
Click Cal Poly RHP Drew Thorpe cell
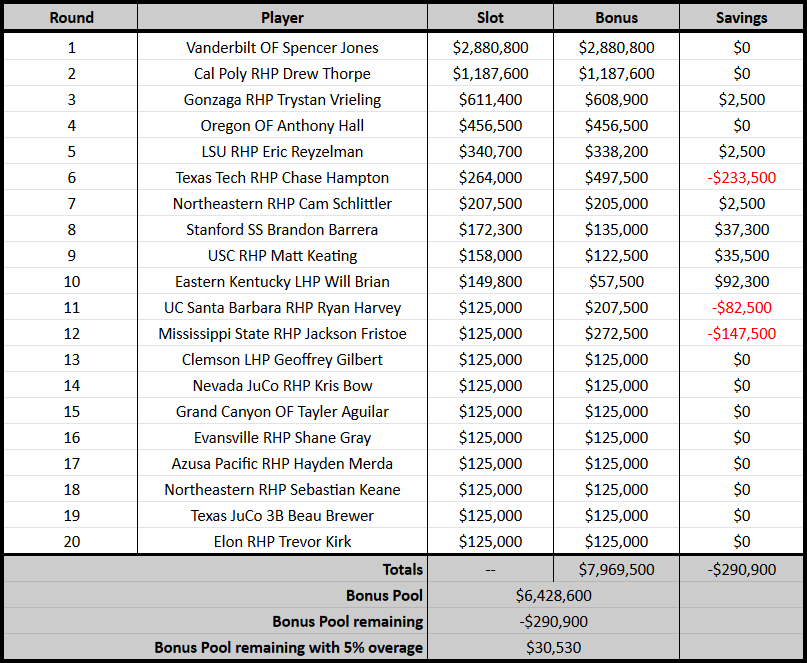[283, 74]
